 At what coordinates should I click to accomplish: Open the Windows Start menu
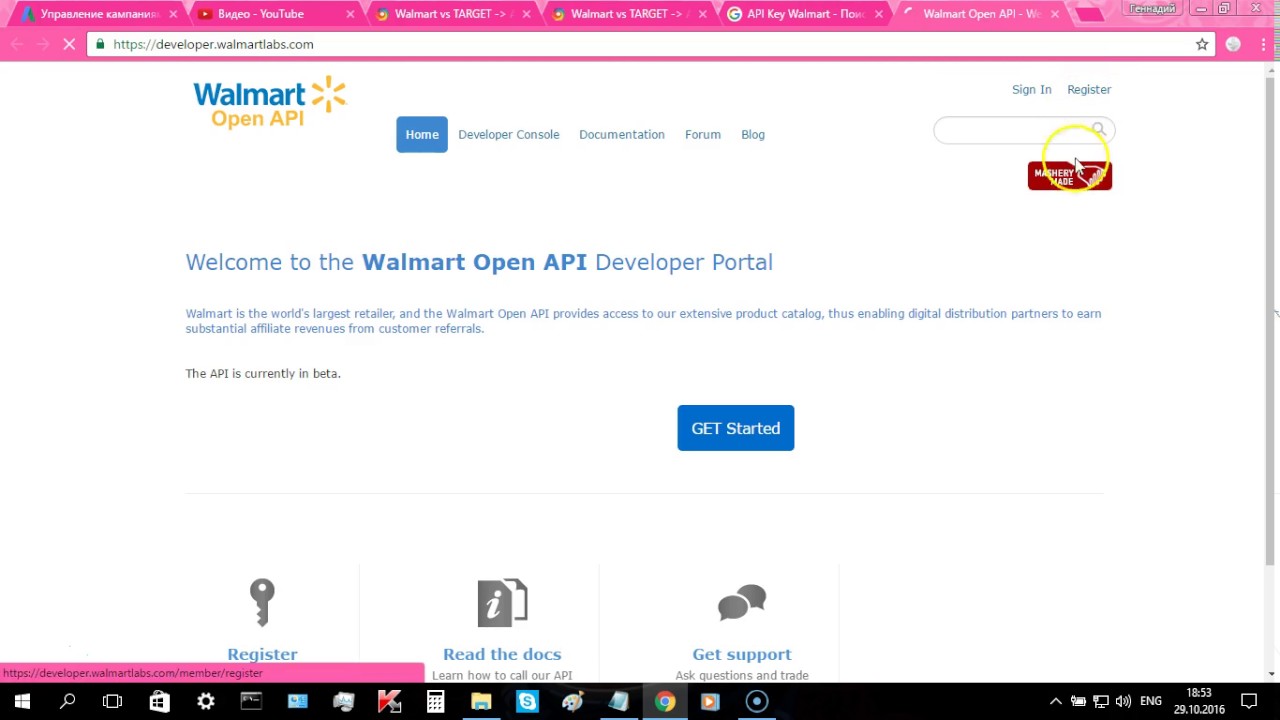(22, 701)
